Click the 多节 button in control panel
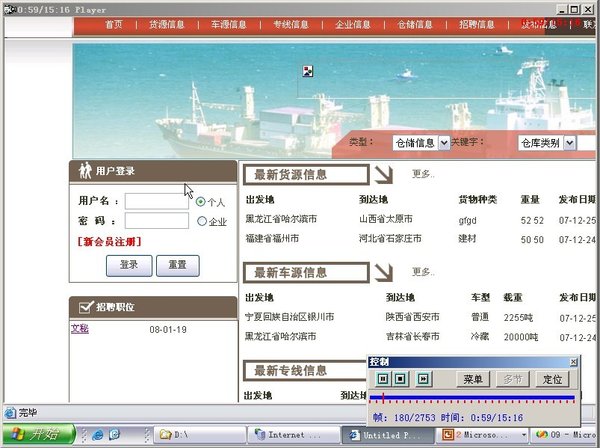 (513, 379)
